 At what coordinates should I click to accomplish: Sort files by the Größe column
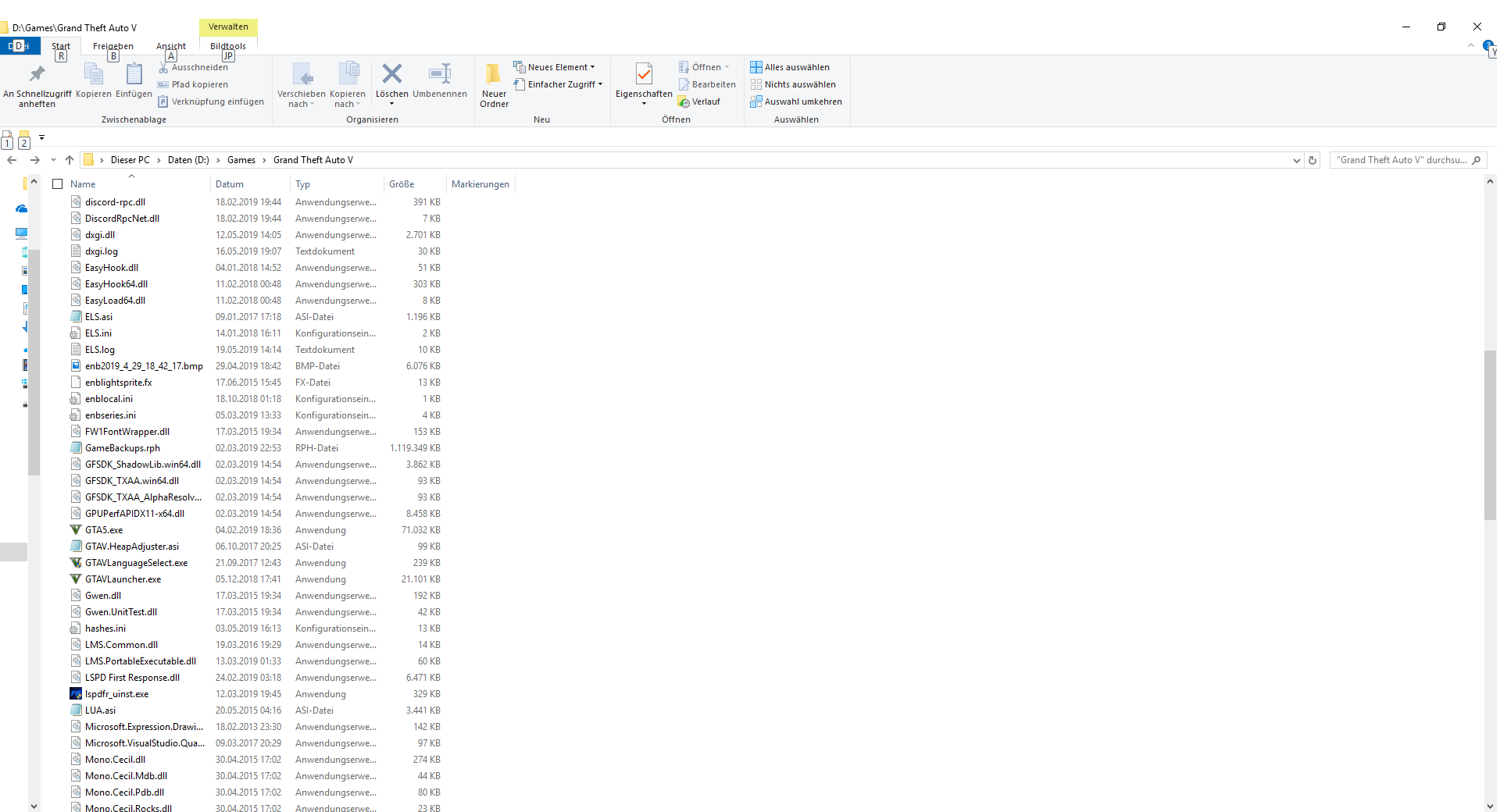click(415, 184)
